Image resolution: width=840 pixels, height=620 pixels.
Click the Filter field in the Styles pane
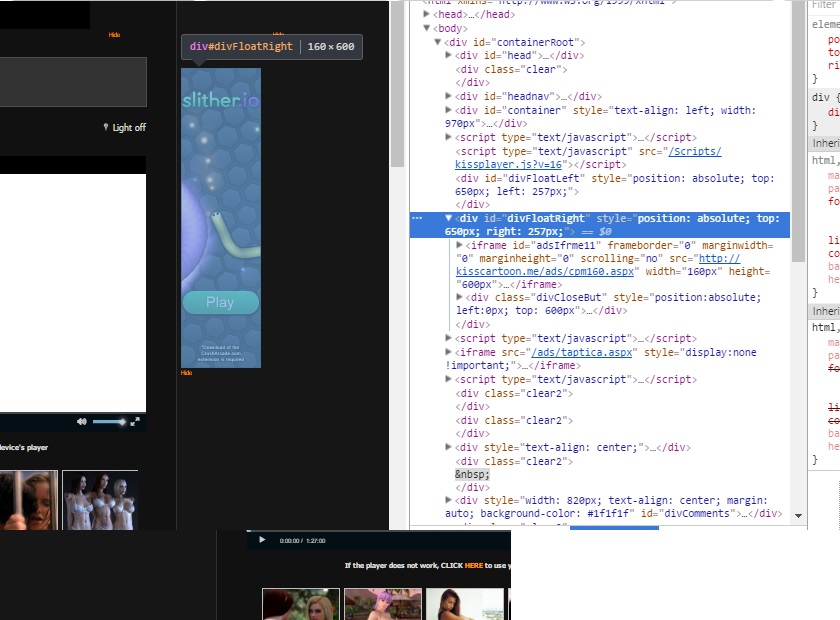824,5
